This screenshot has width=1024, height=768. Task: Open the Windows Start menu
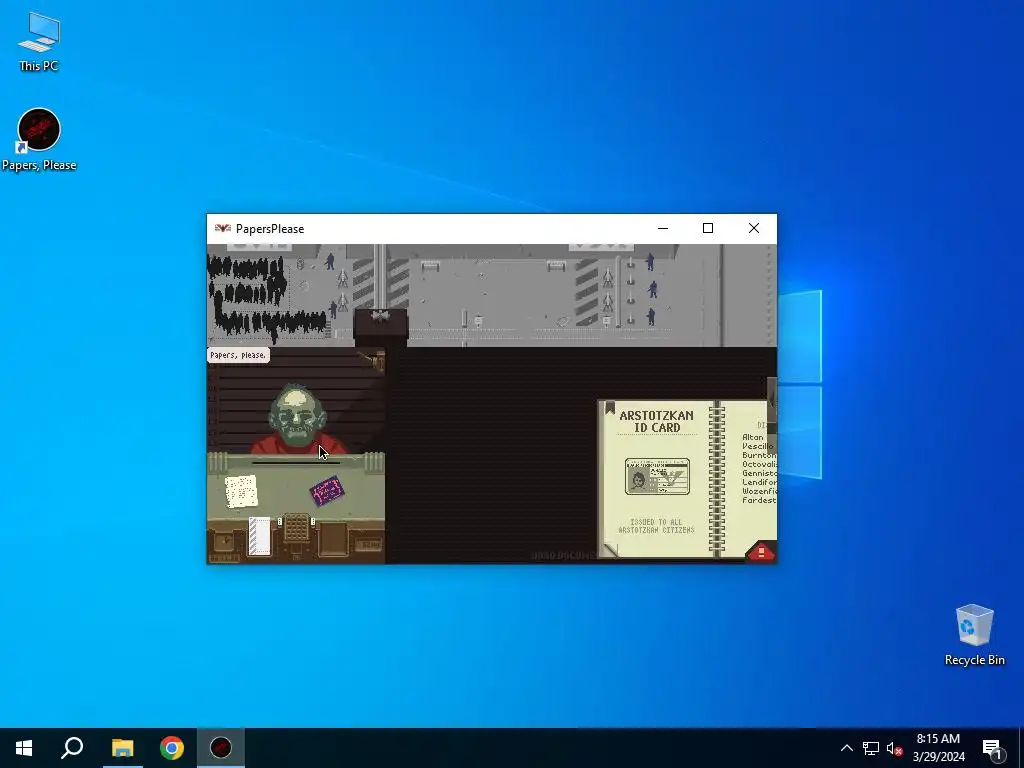click(24, 748)
